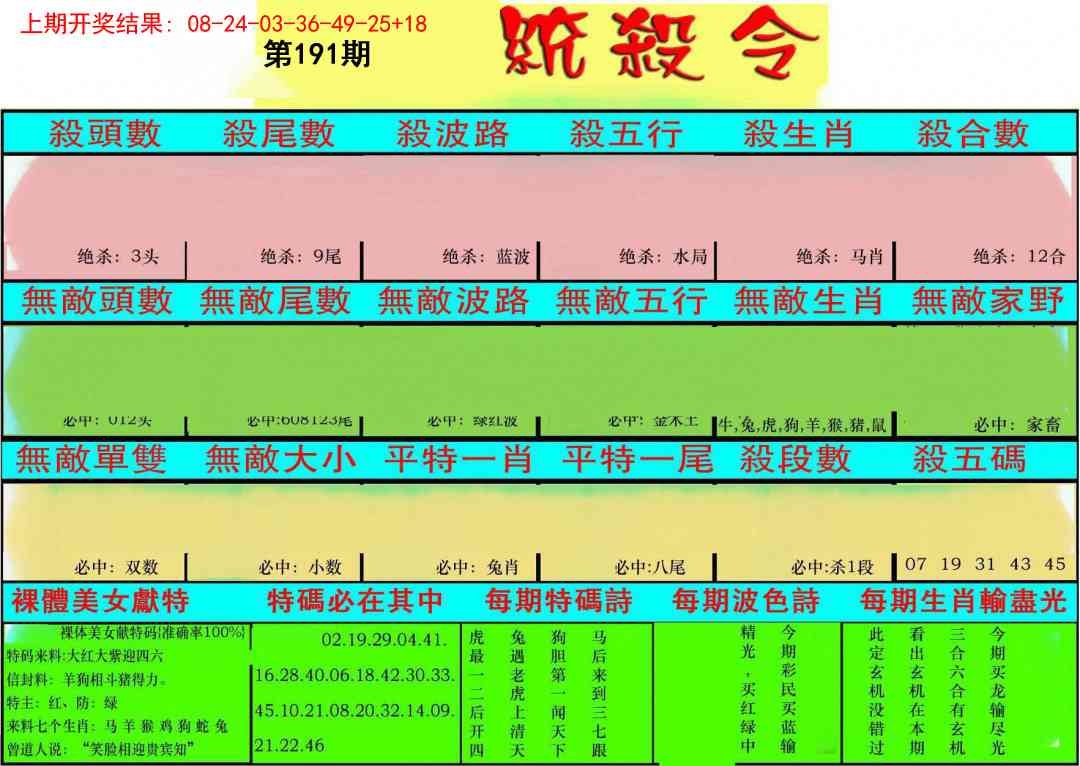Click the poem column 马后来到三七跟

599,693
